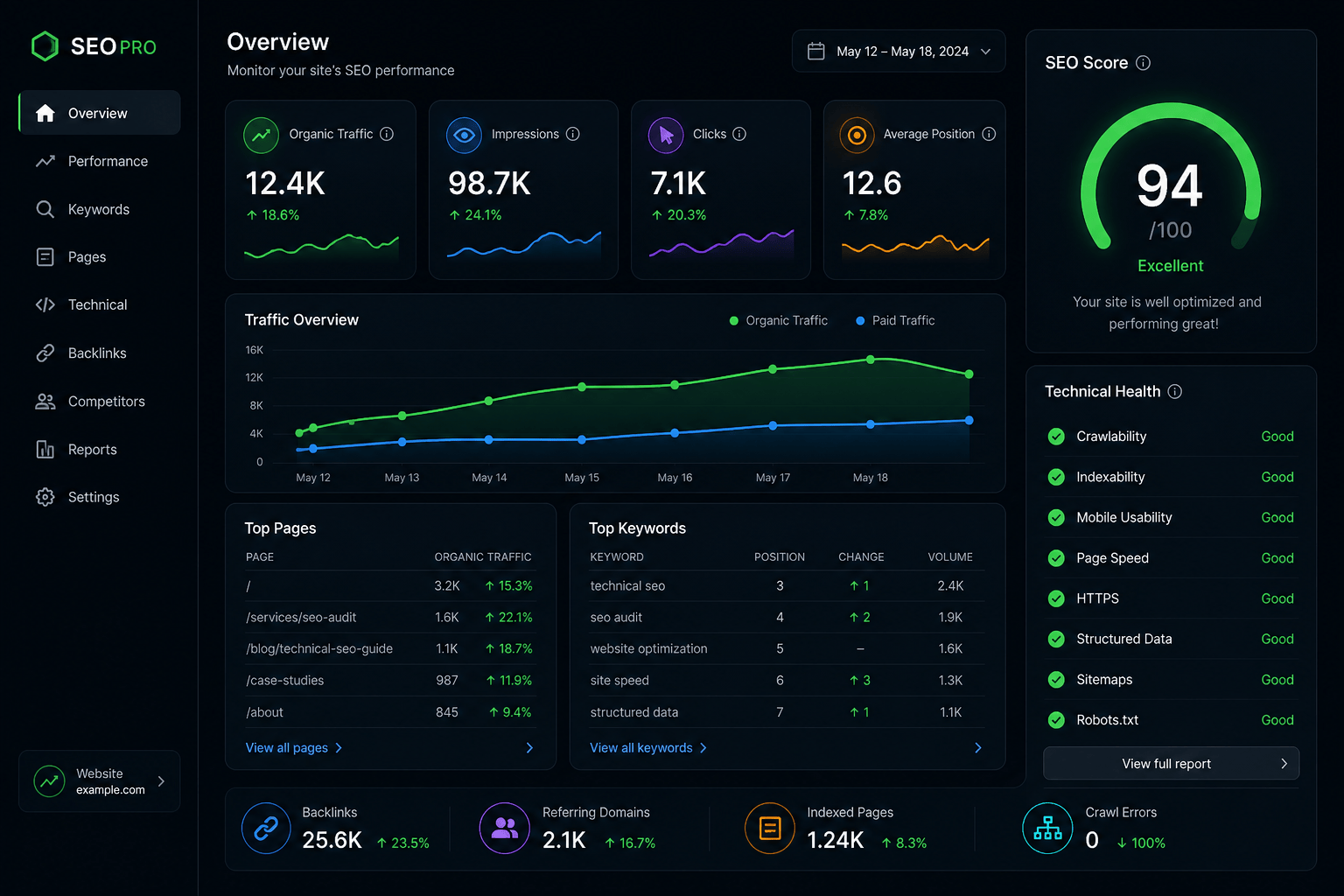
Task: Click the Organic Traffic trend icon
Action: [x=261, y=135]
